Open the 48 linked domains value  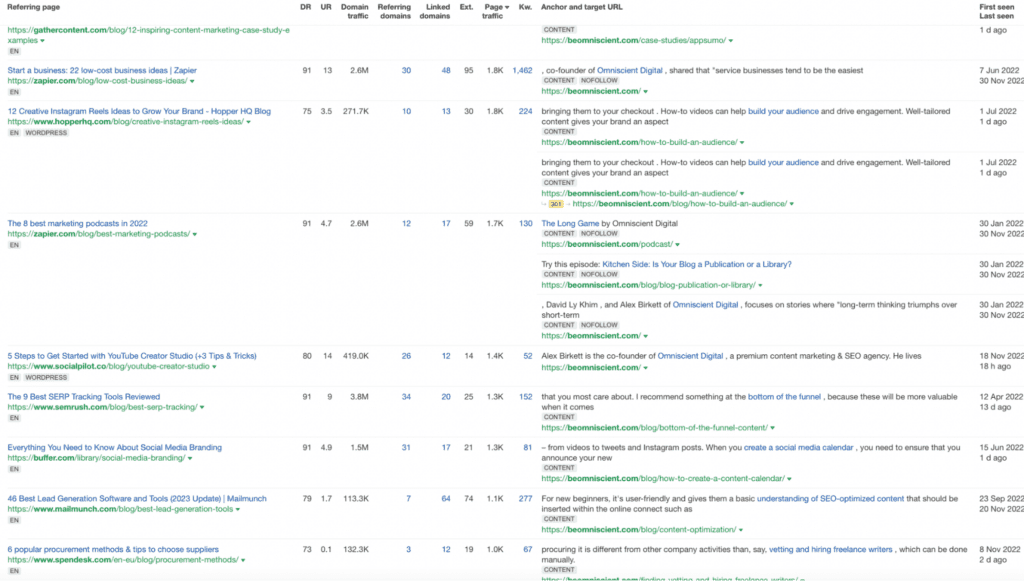pos(446,71)
